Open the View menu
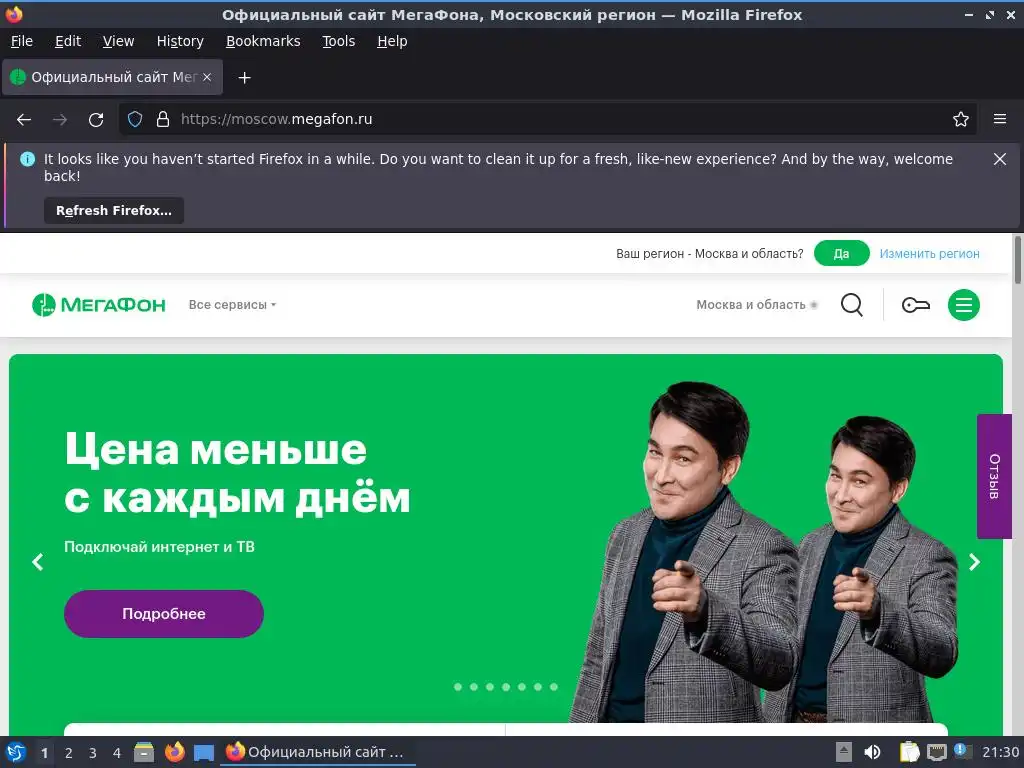This screenshot has height=768, width=1024. click(x=118, y=41)
